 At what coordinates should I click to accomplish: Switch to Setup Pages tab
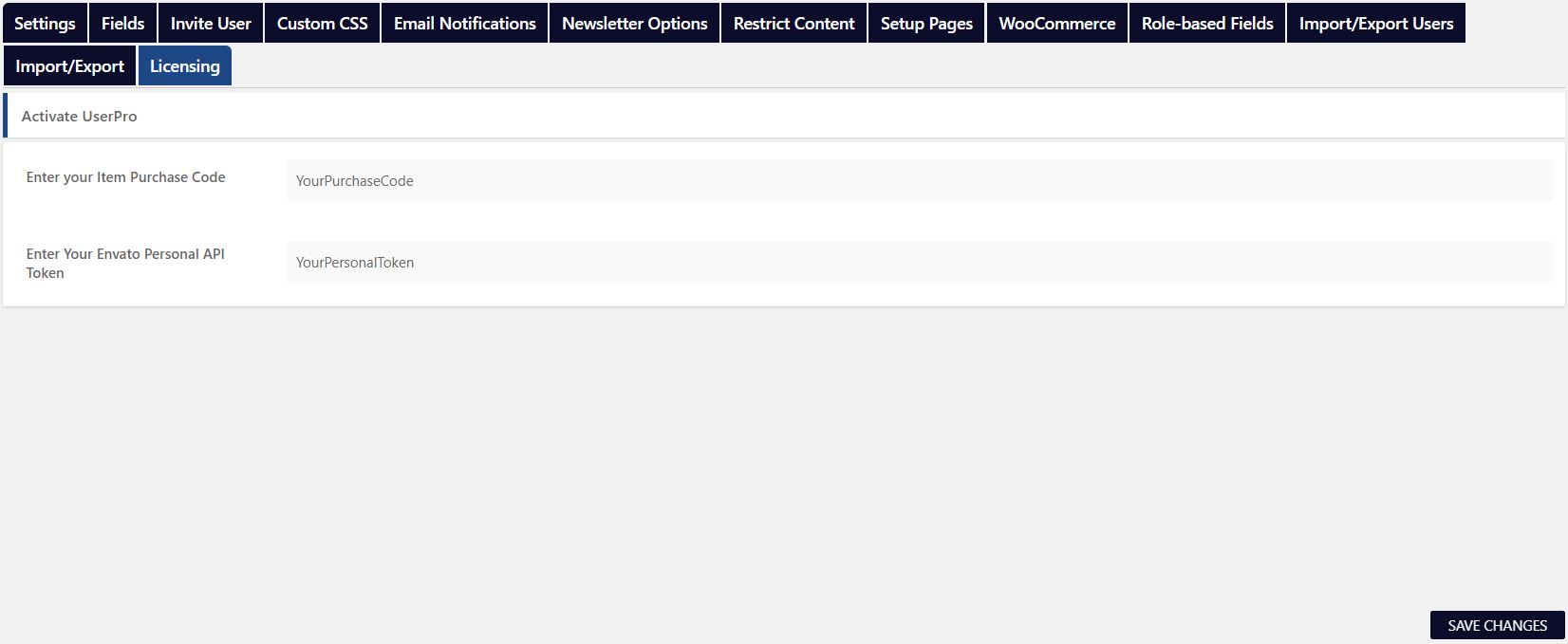pos(926,23)
